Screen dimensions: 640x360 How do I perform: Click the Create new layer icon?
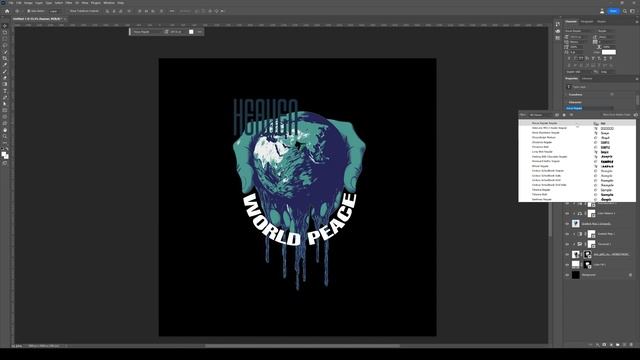(x=624, y=345)
